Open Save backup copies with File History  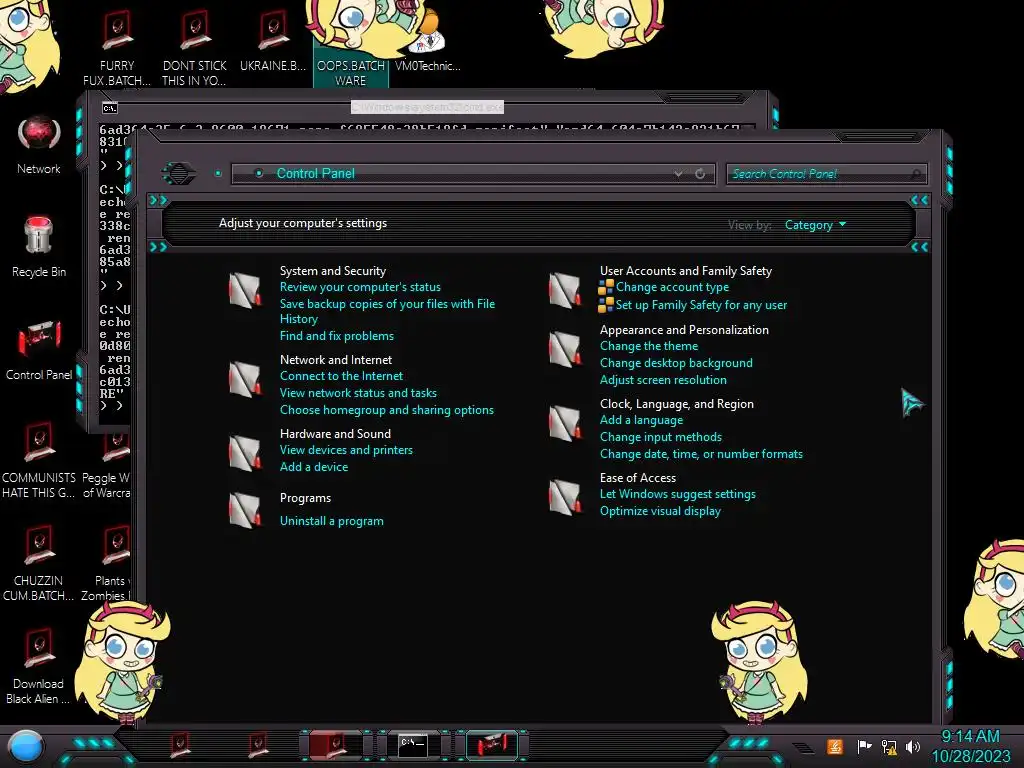[x=387, y=312]
